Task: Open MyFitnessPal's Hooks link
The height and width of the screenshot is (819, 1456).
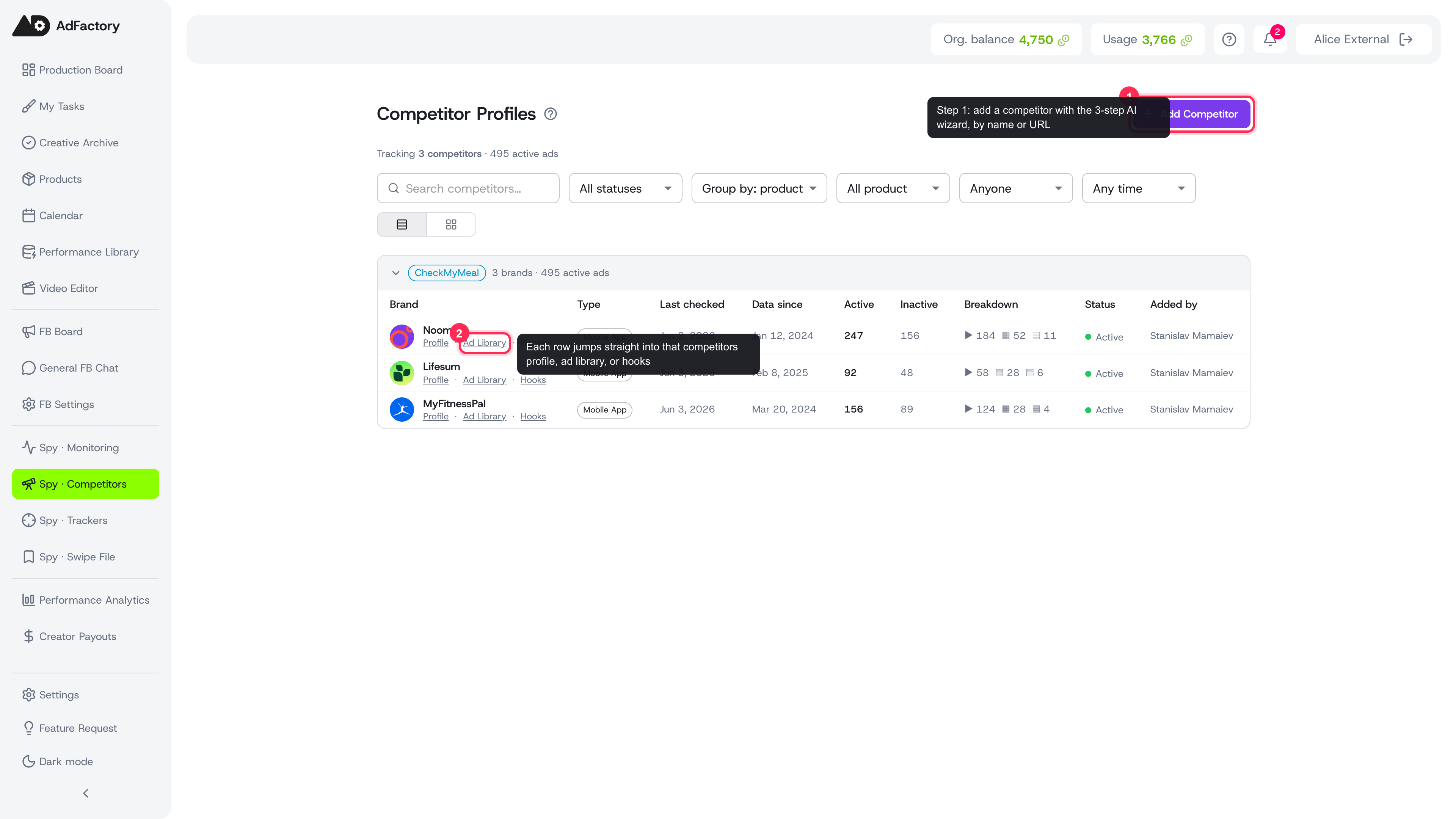Action: tap(533, 417)
